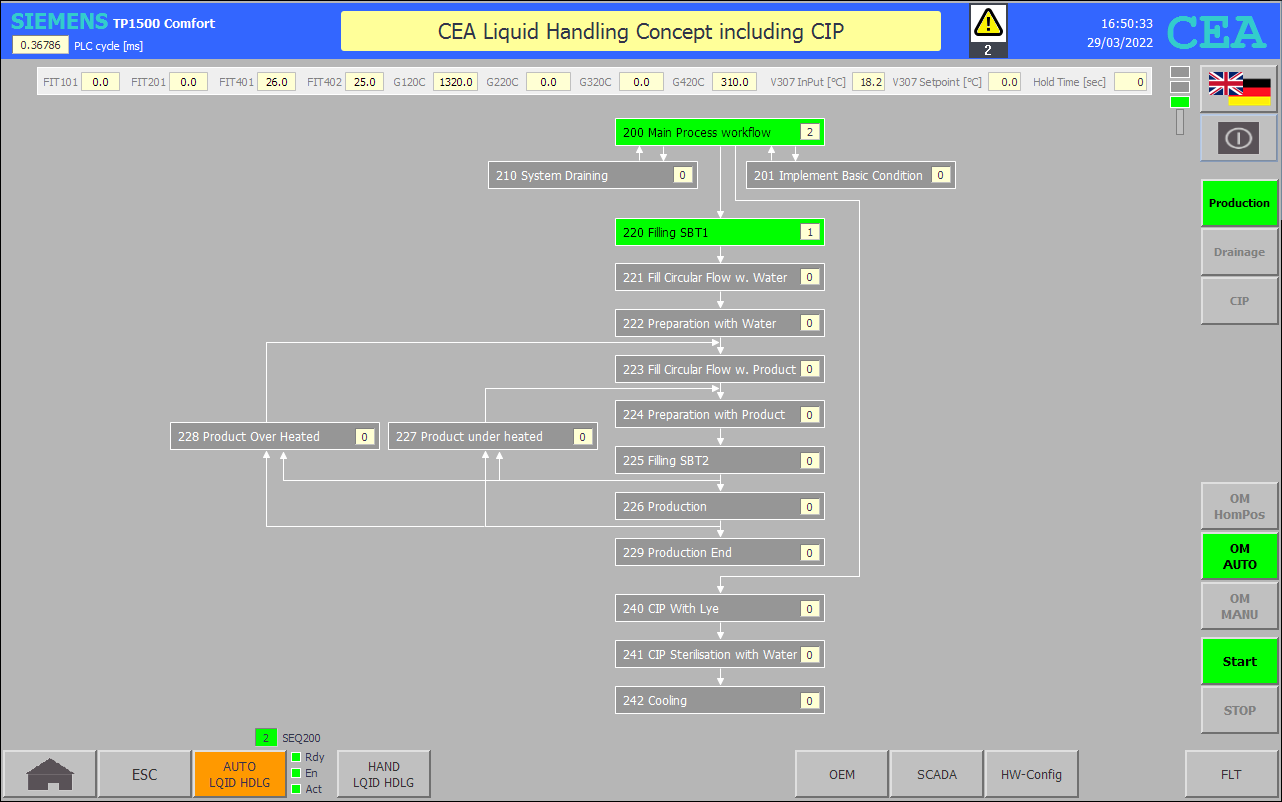Viewport: 1282px width, 802px height.
Task: Activate AUTO LQID HDLG mode
Action: 240,774
